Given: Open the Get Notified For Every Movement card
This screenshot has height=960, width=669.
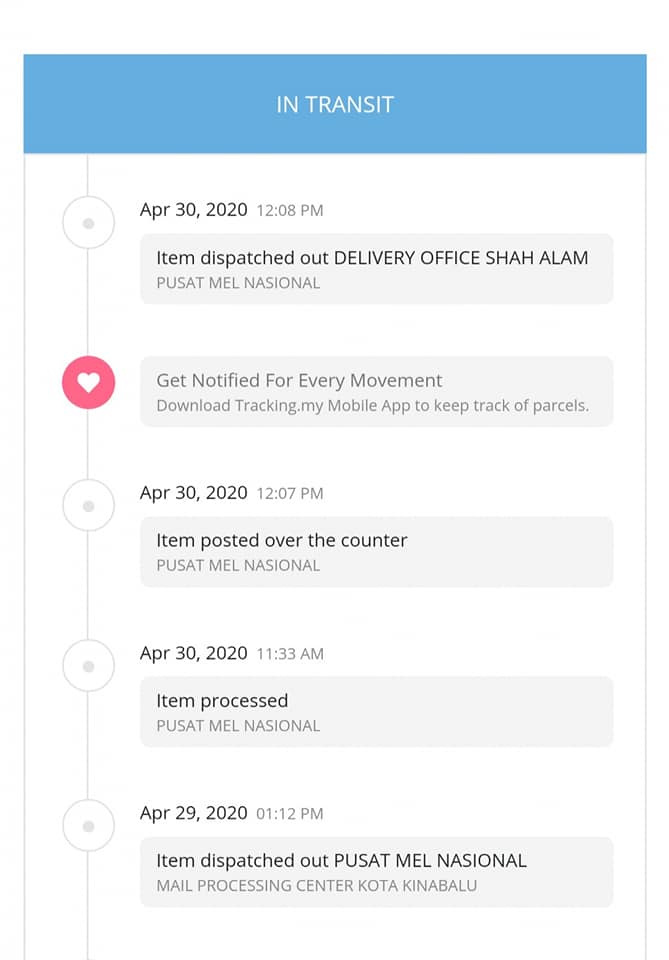Looking at the screenshot, I should click(376, 391).
